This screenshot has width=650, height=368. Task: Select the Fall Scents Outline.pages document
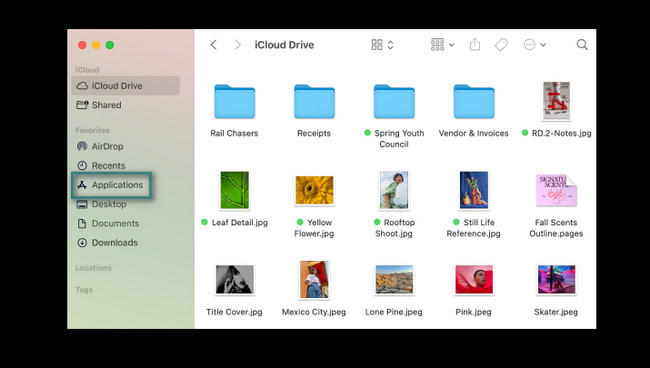coord(556,190)
